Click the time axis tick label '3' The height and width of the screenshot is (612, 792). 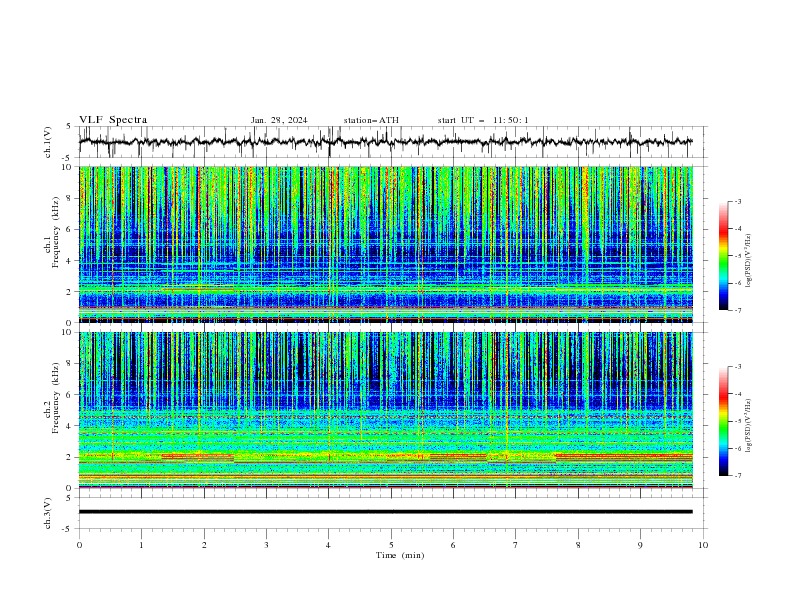(x=266, y=545)
